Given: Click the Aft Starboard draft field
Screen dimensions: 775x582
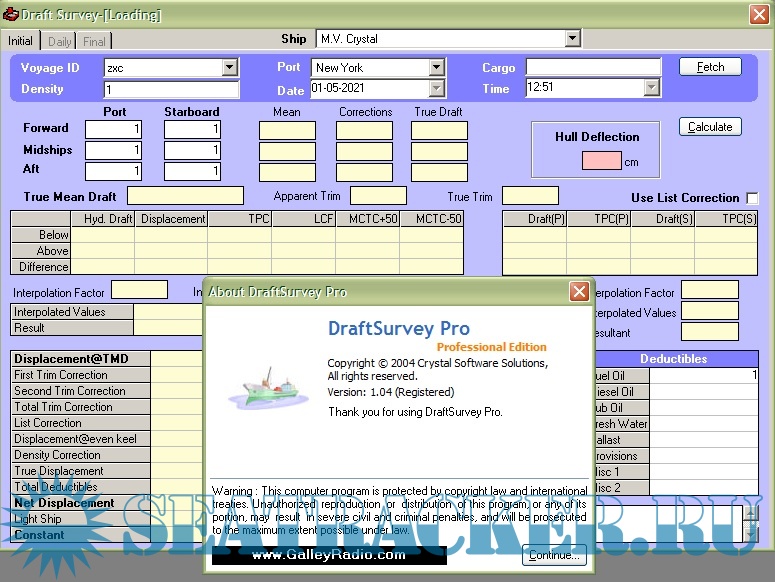Looking at the screenshot, I should [x=192, y=171].
